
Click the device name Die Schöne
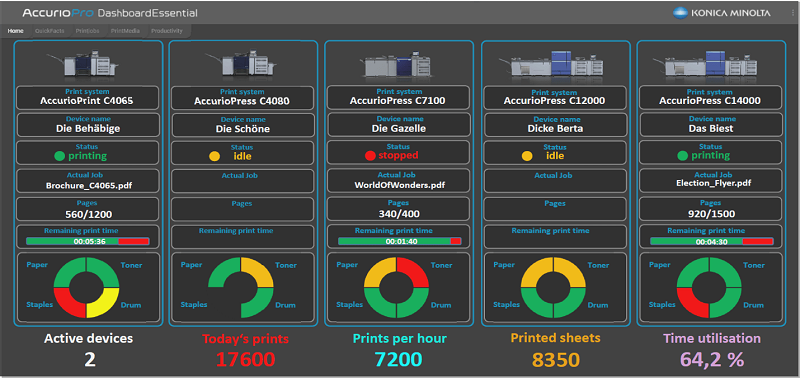pos(243,129)
